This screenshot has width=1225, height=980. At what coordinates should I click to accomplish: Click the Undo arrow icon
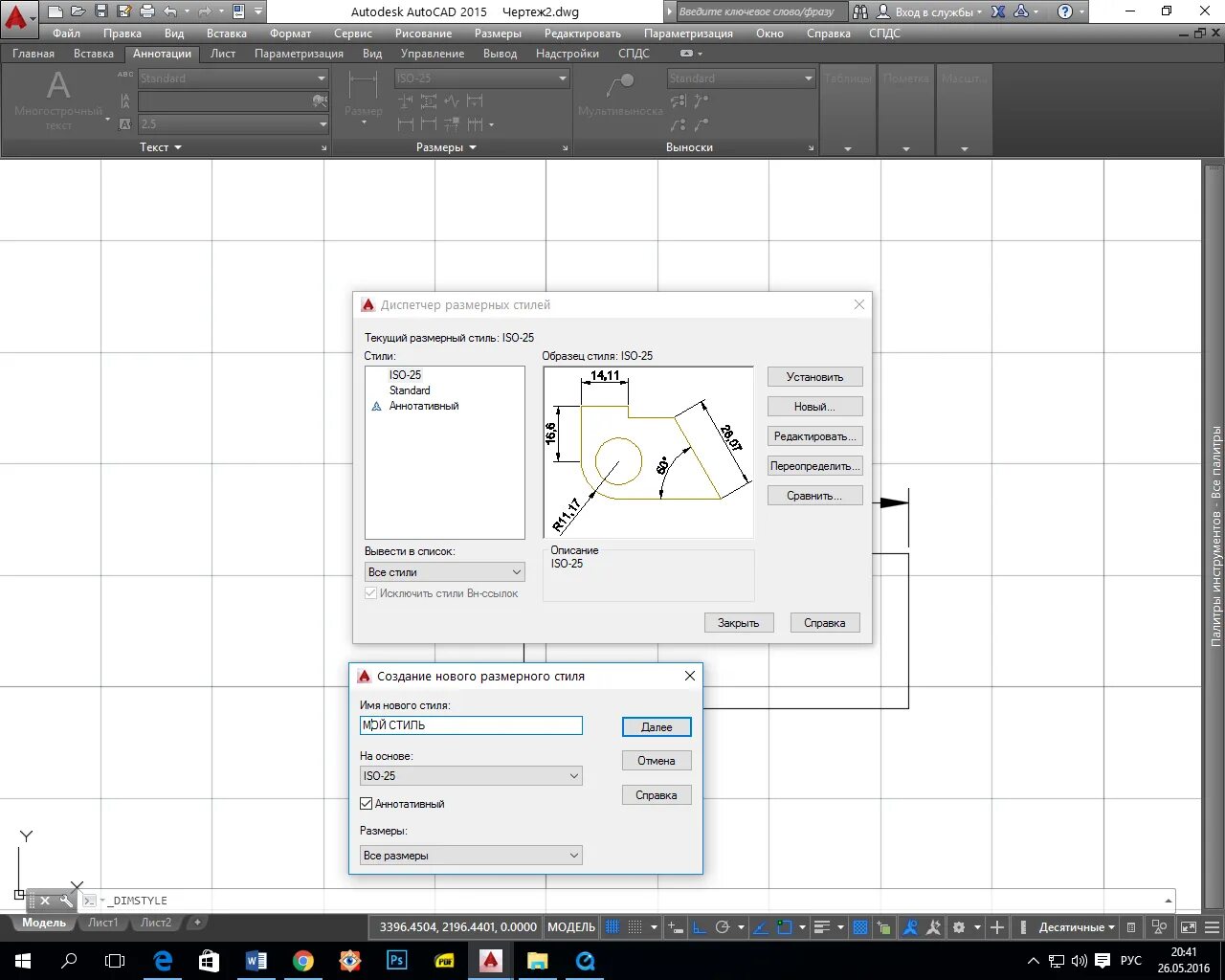click(x=170, y=11)
